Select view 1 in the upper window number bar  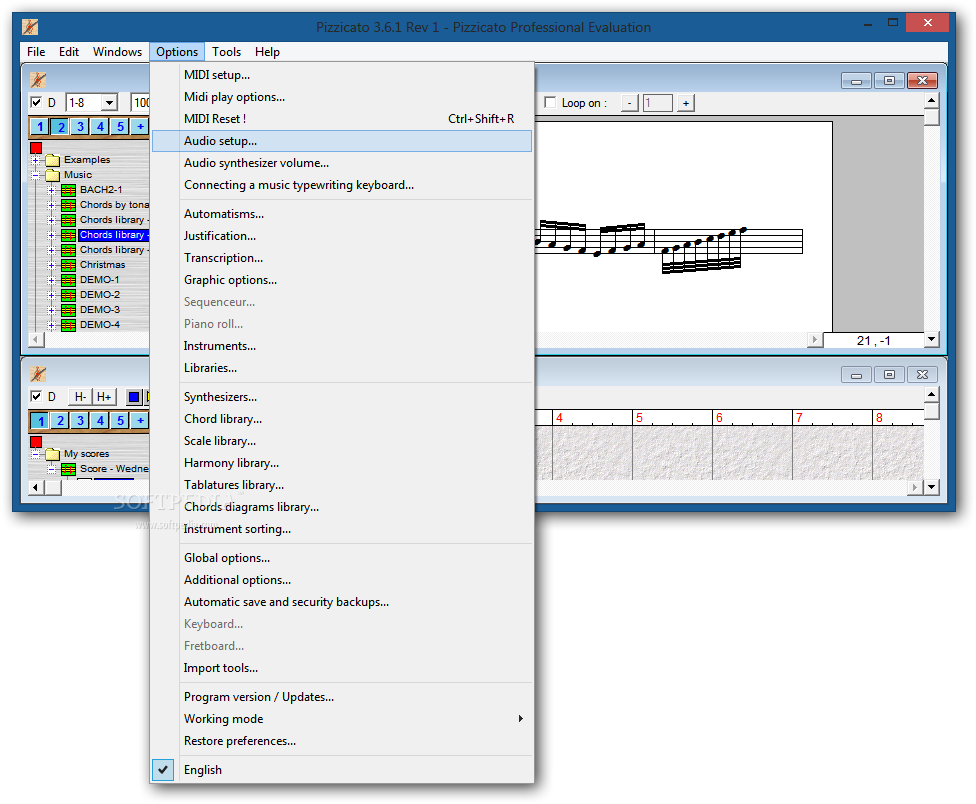40,126
